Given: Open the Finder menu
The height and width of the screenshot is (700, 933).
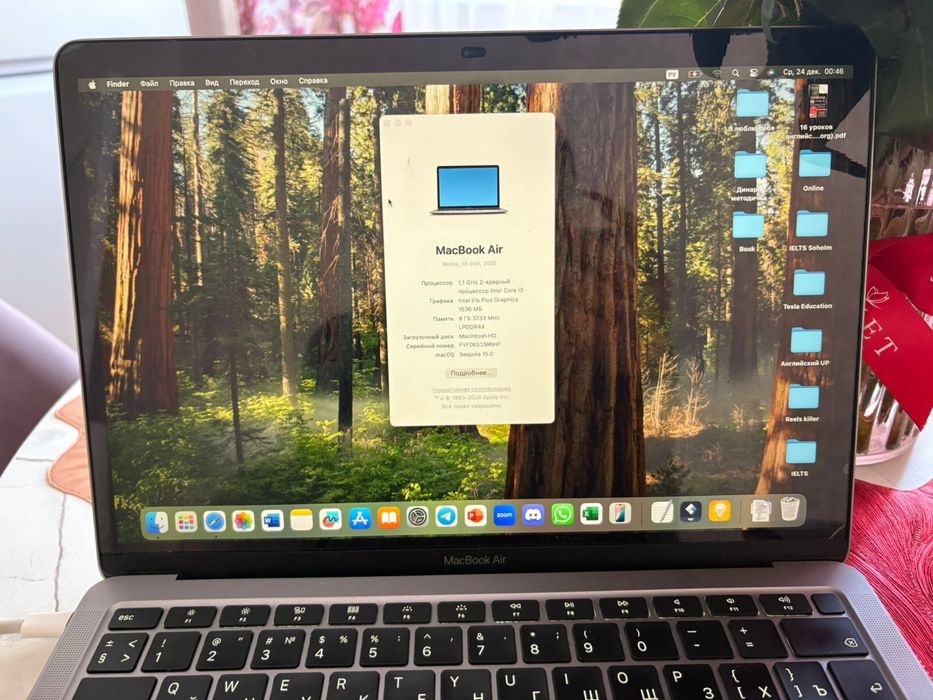Looking at the screenshot, I should click(x=117, y=84).
